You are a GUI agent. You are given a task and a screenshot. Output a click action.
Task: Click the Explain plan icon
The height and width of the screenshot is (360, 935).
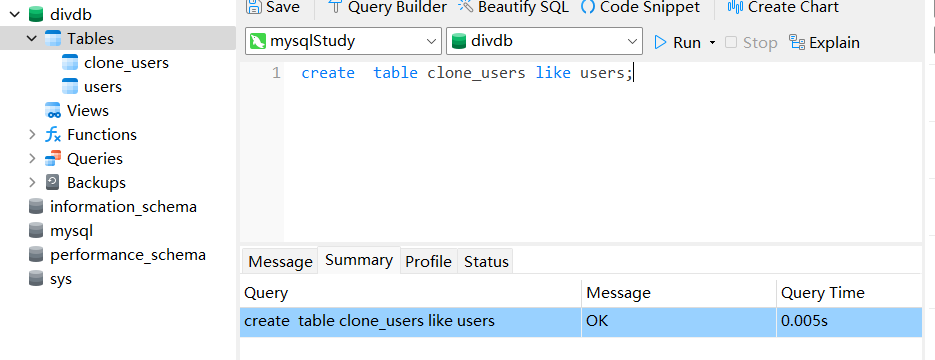(x=797, y=42)
